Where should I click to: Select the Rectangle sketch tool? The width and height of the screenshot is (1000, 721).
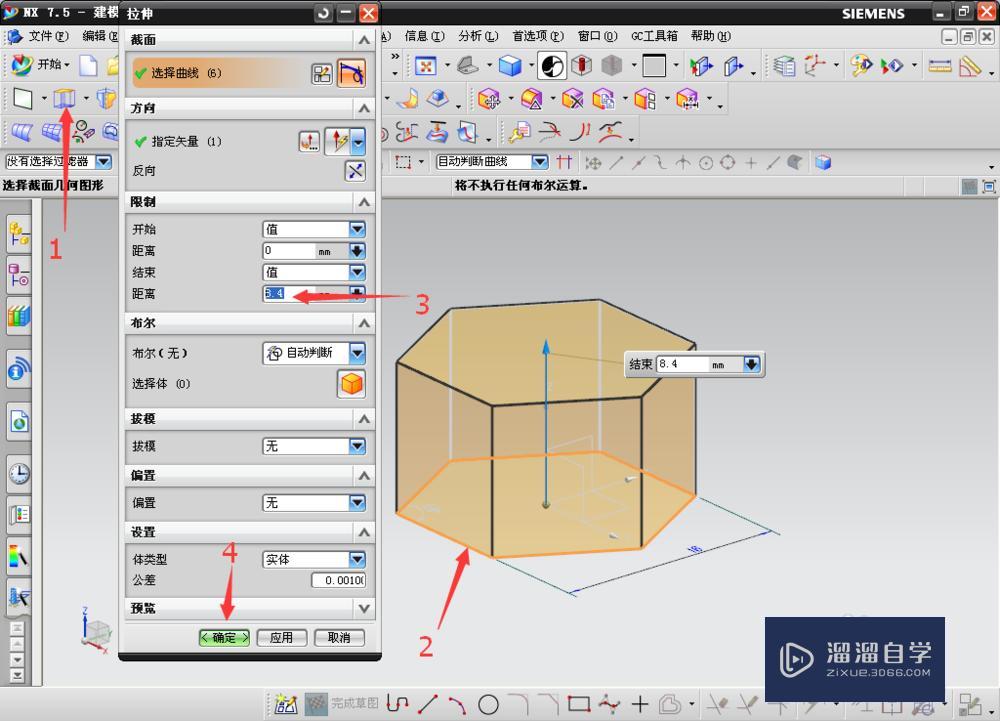coord(578,704)
